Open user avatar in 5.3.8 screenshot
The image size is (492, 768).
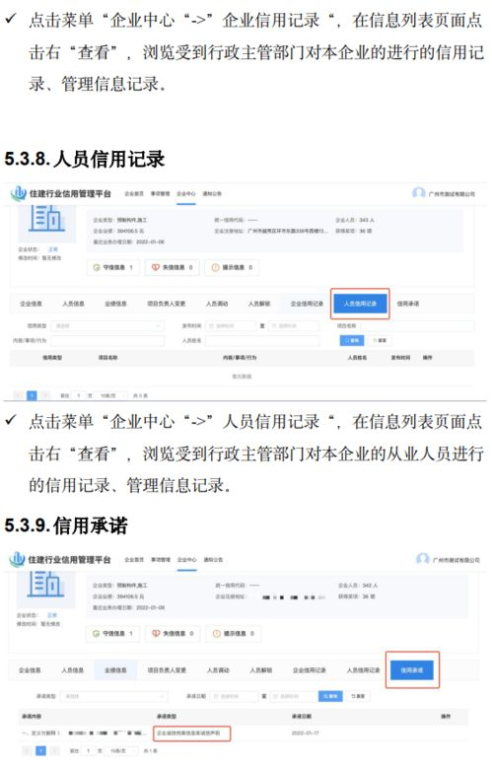click(x=418, y=193)
